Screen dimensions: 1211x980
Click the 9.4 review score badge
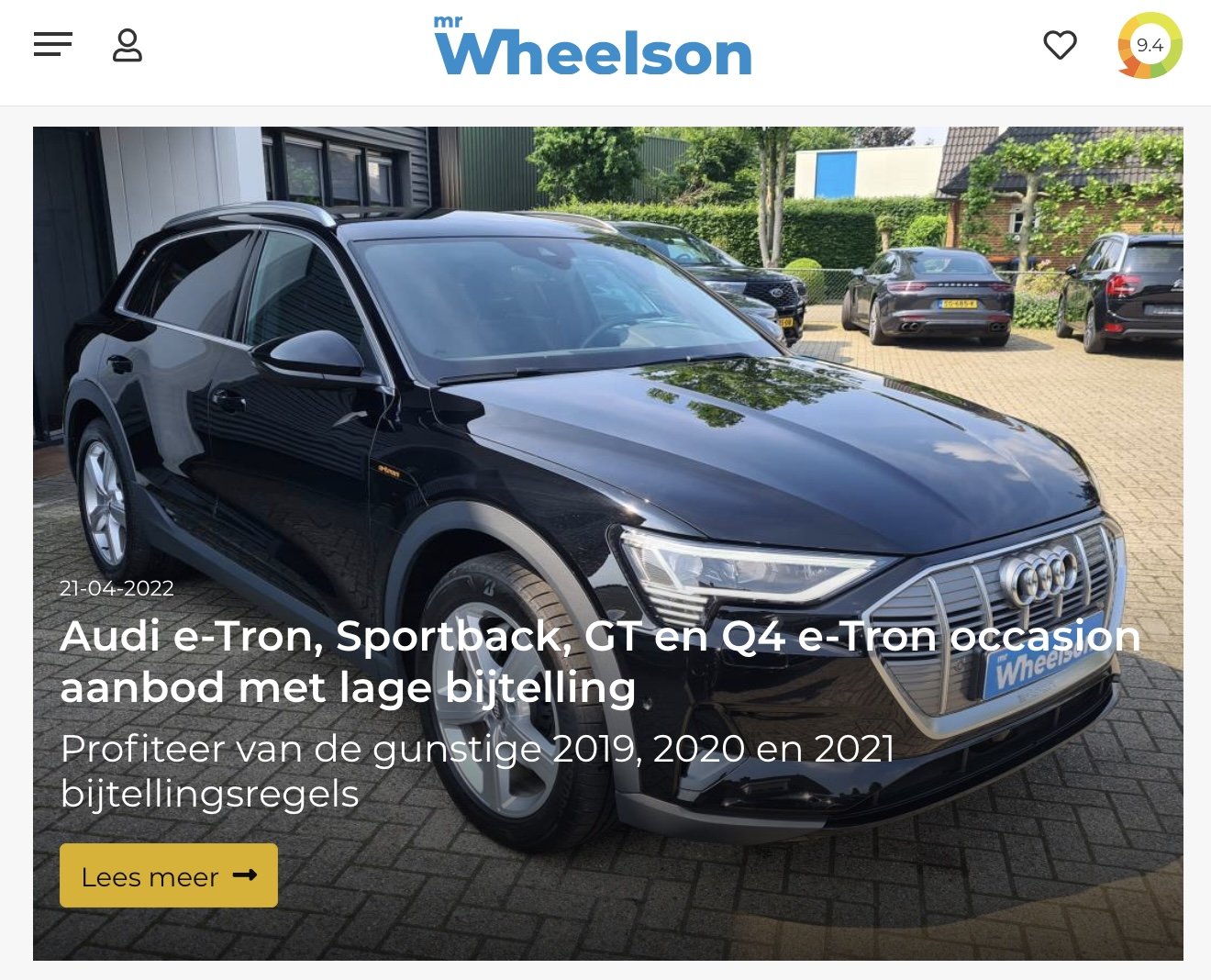click(x=1150, y=45)
